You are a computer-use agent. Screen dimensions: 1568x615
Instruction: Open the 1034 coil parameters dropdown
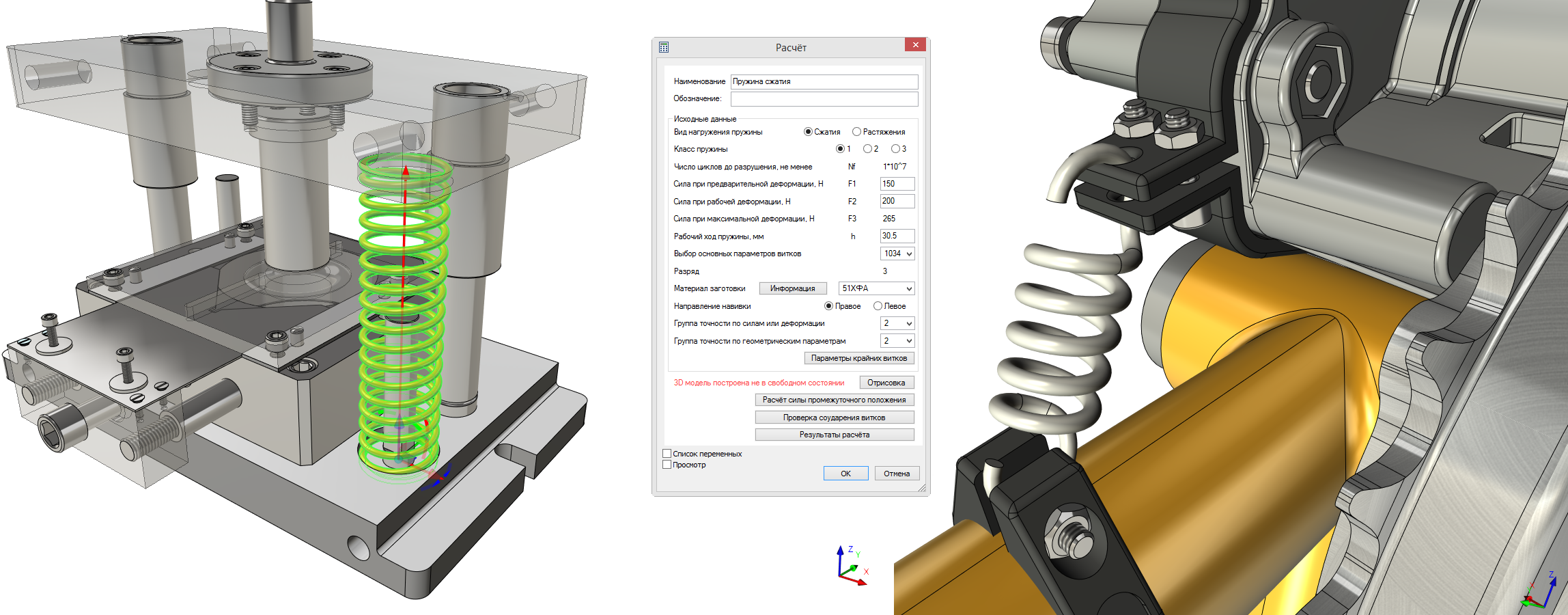pyautogui.click(x=897, y=254)
